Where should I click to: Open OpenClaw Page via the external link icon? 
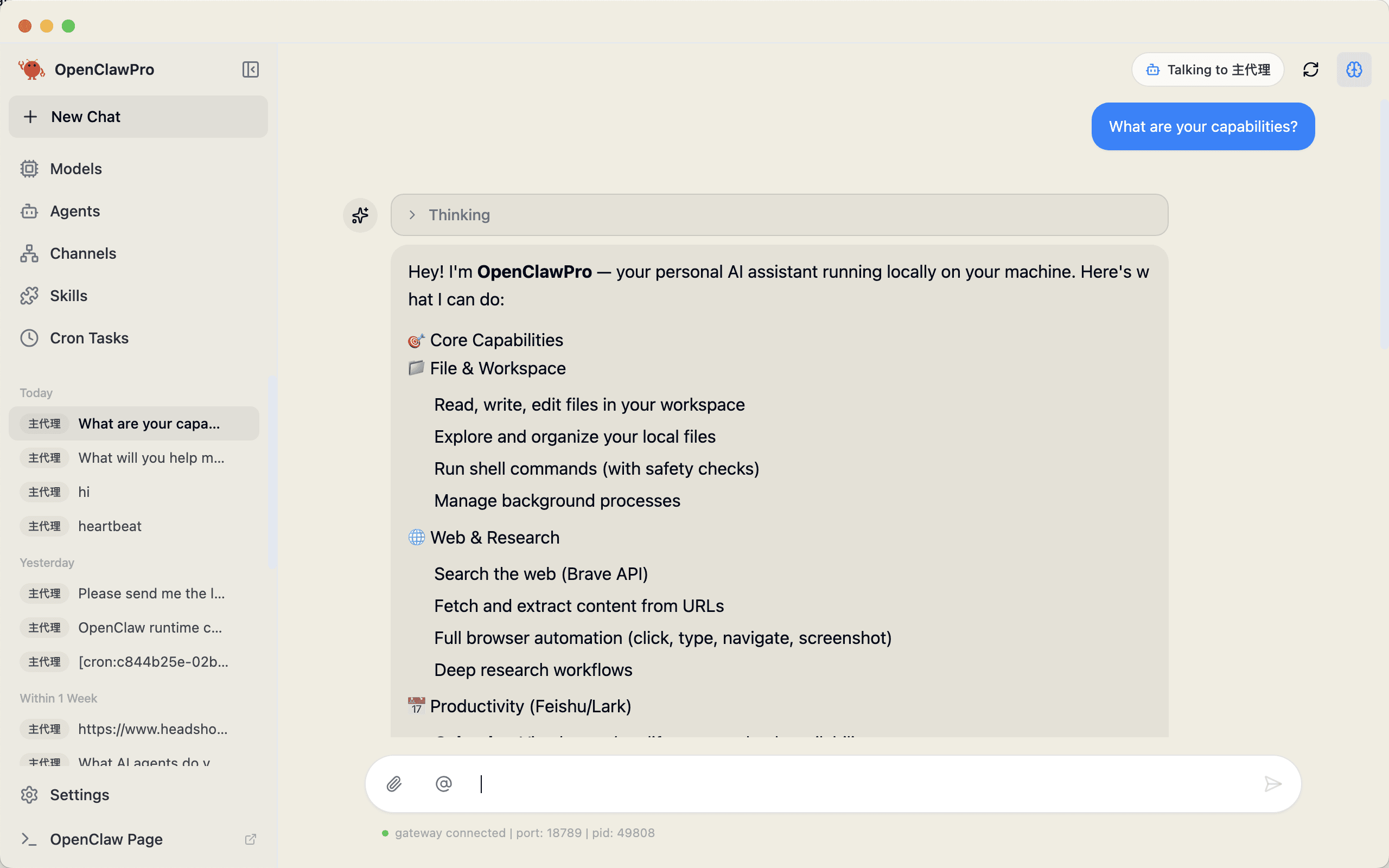click(x=251, y=839)
